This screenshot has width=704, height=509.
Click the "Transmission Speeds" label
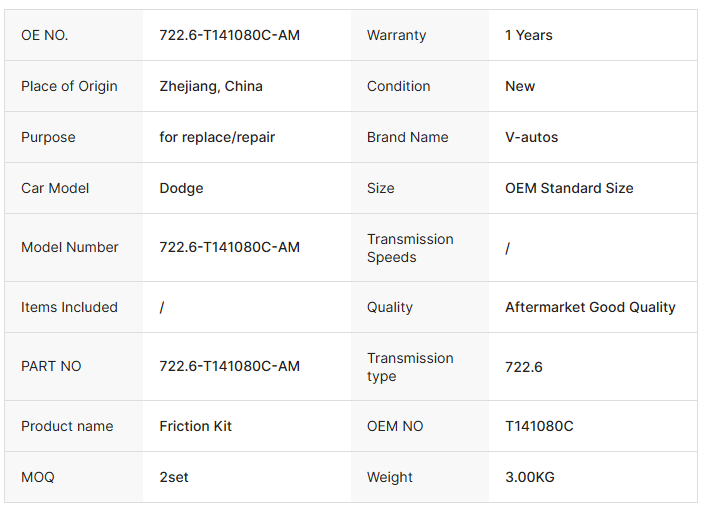click(410, 248)
